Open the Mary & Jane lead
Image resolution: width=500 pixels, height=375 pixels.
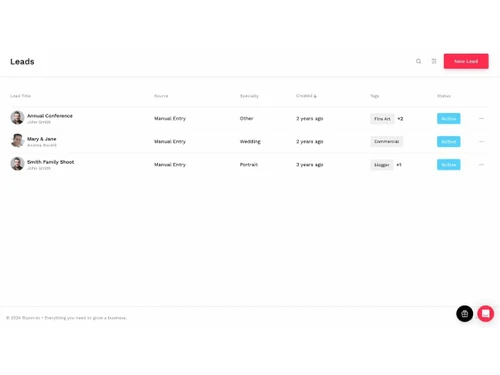click(42, 139)
